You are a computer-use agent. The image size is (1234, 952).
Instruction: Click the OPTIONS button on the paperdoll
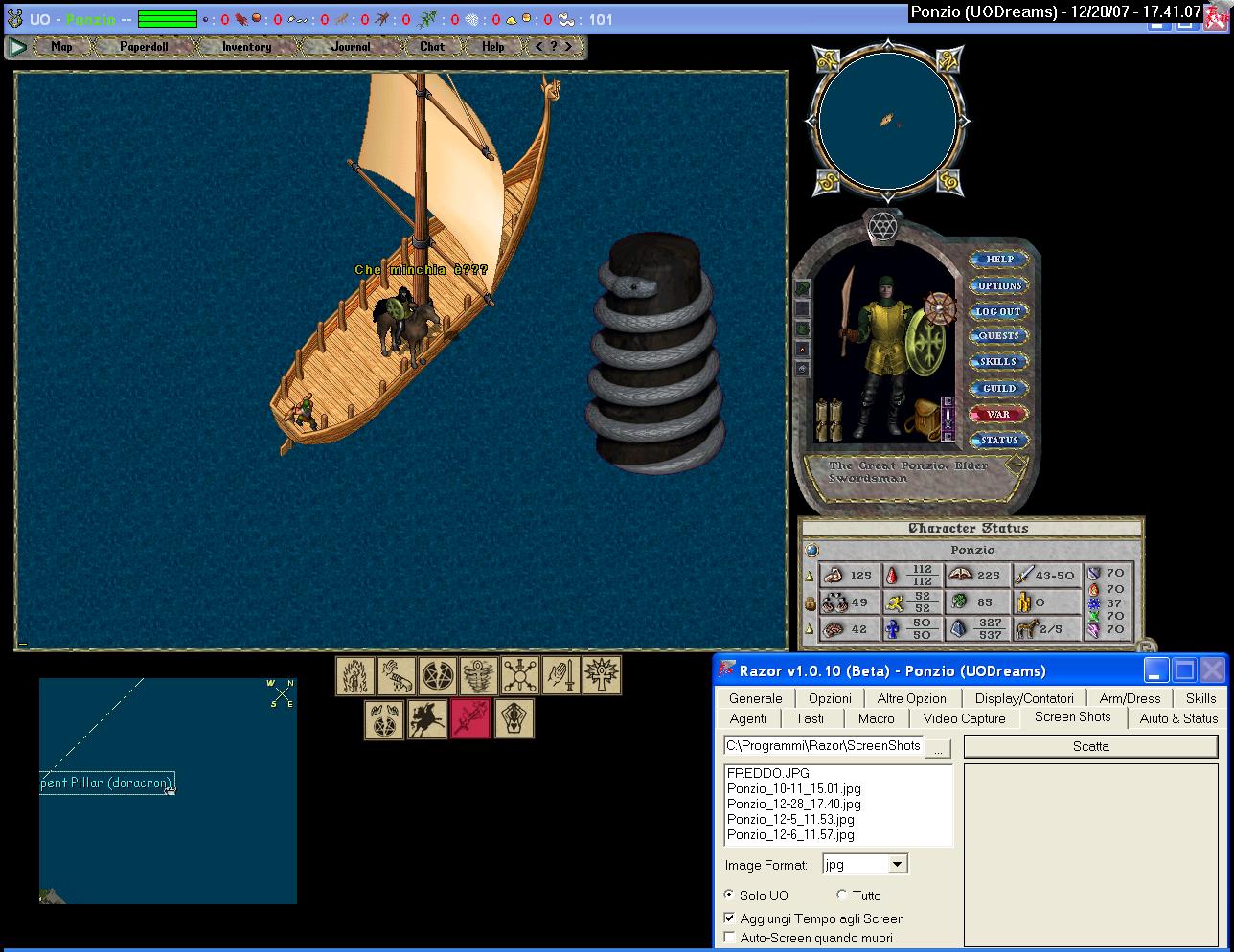tap(998, 285)
